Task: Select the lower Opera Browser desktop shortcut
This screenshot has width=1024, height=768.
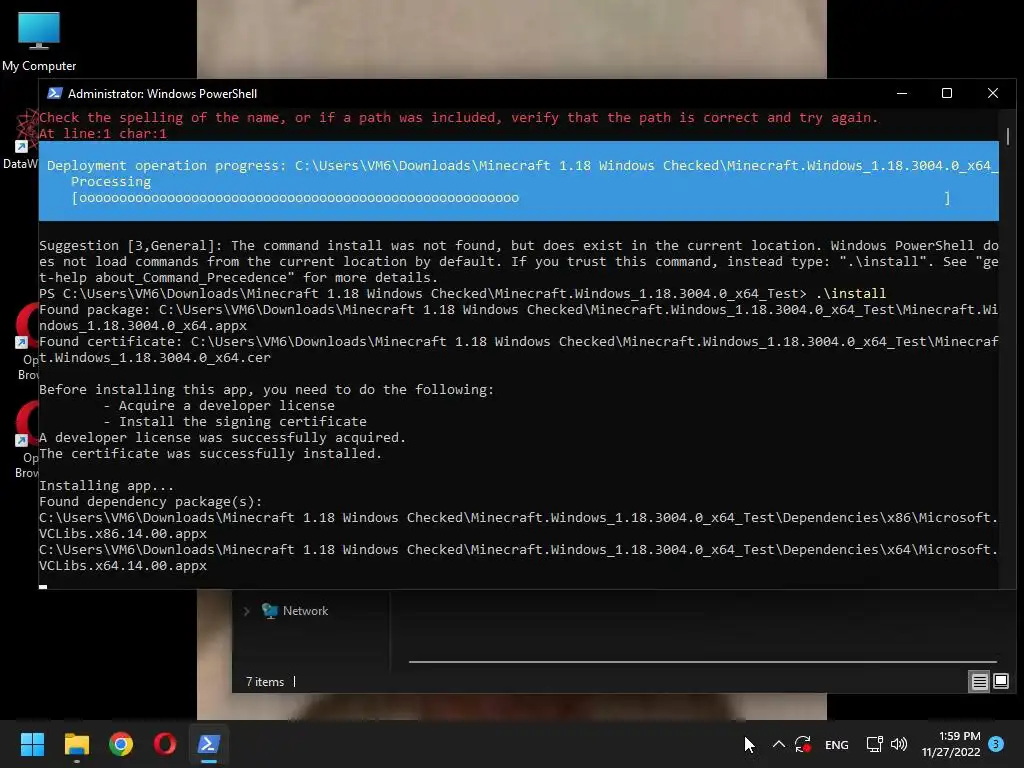Action: [x=26, y=440]
